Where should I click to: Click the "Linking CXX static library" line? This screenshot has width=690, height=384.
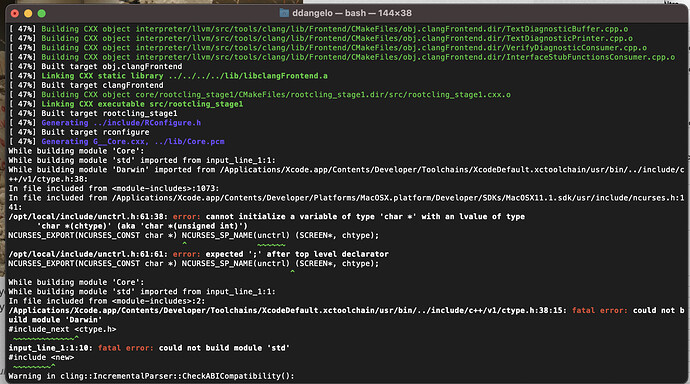tap(168, 76)
